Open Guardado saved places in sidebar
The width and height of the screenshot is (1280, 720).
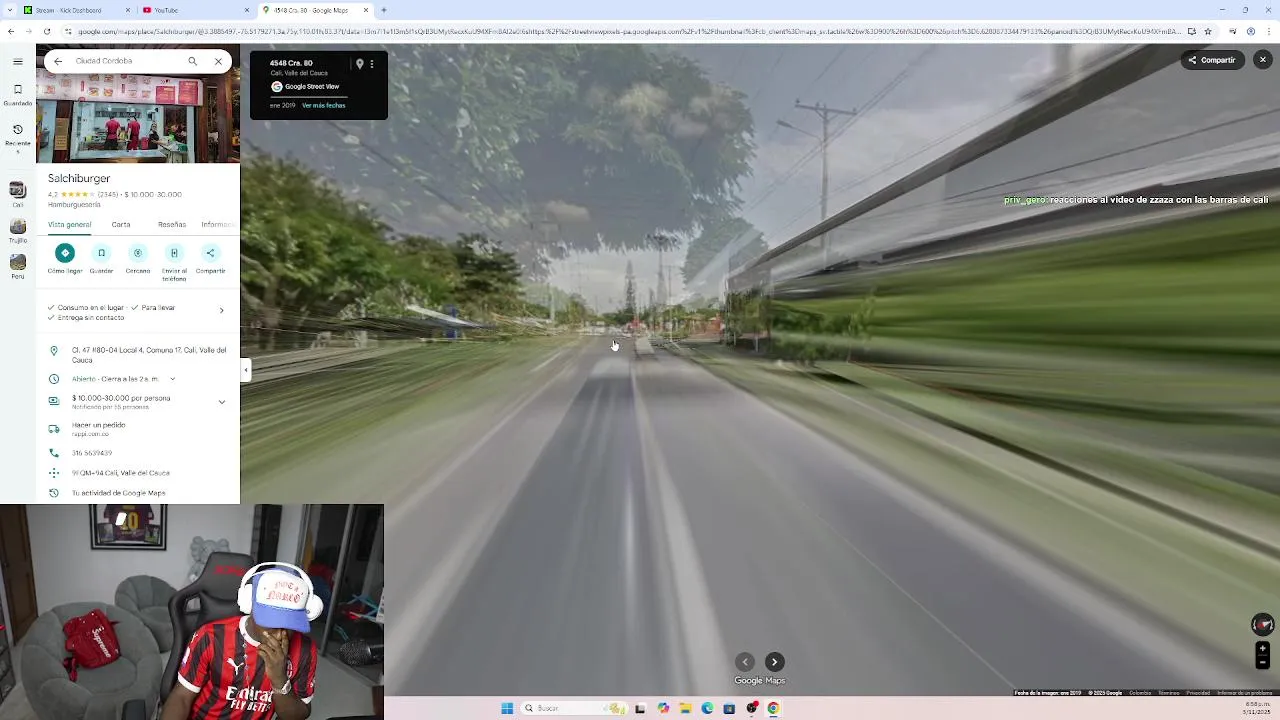[17, 94]
